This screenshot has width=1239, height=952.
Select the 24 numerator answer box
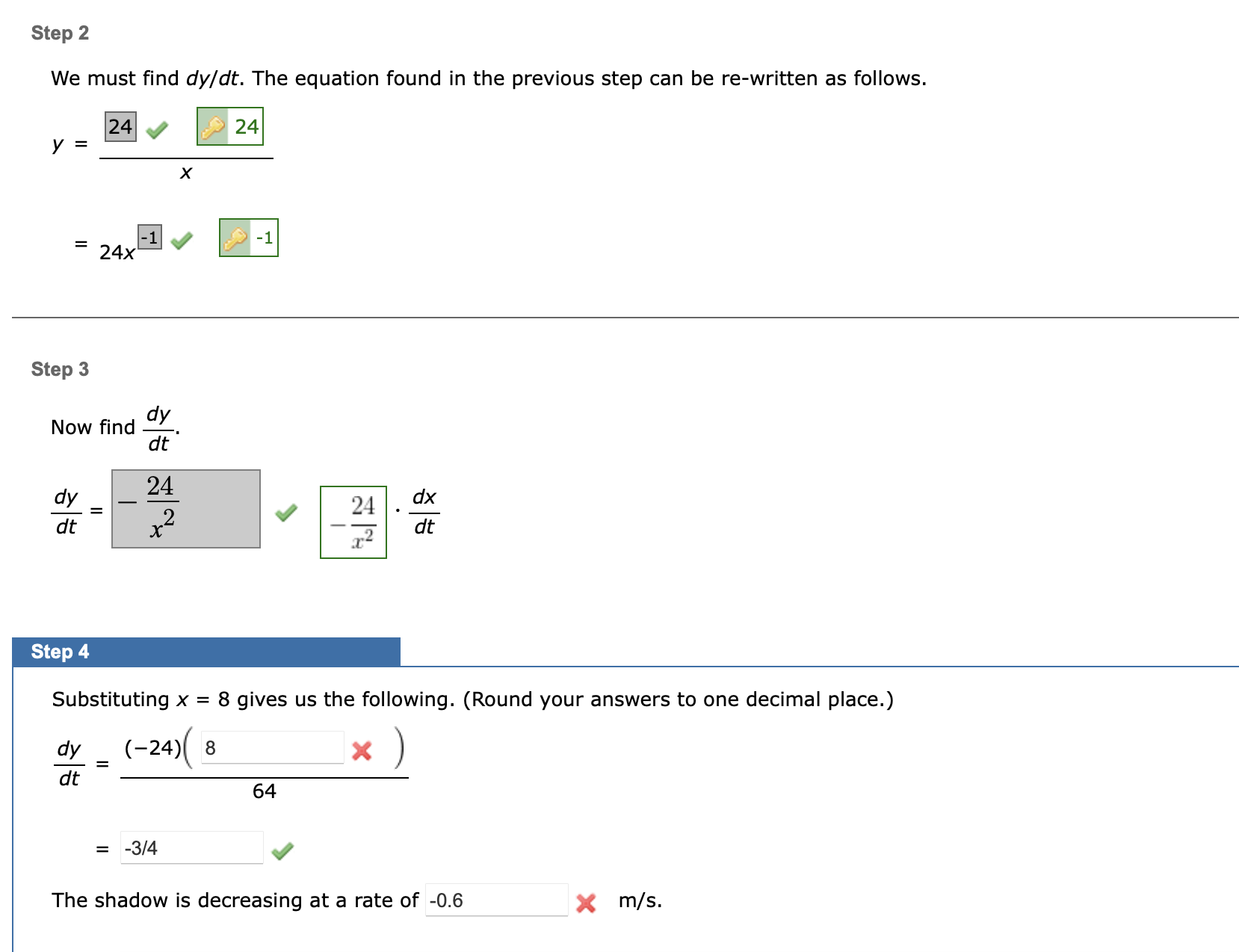tap(119, 126)
